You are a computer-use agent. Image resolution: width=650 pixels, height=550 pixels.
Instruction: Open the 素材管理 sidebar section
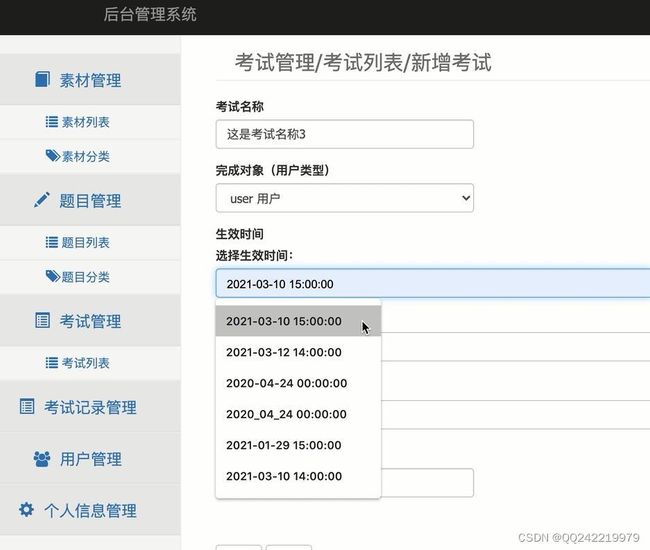90,79
